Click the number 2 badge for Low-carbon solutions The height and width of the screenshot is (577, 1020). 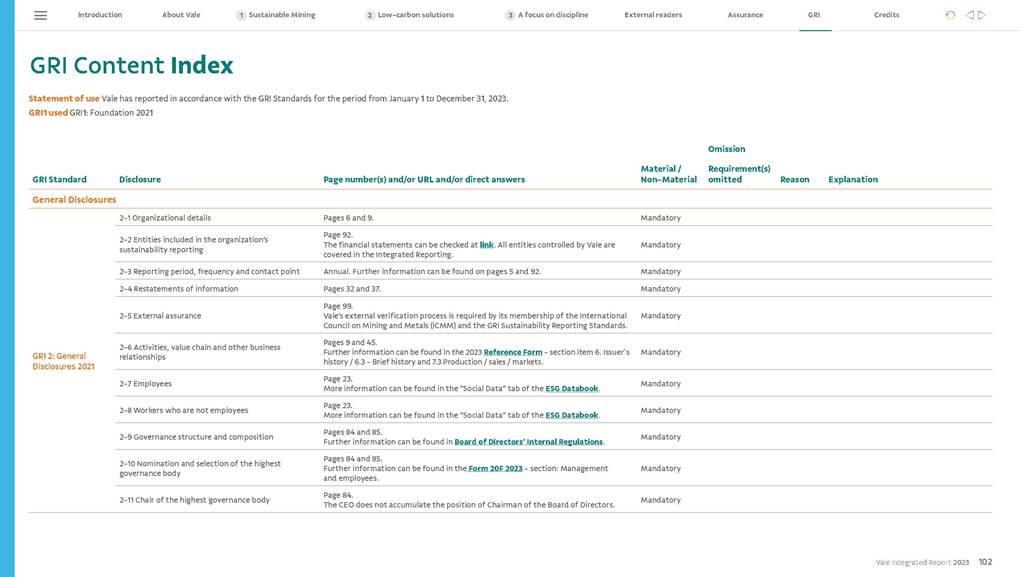370,15
